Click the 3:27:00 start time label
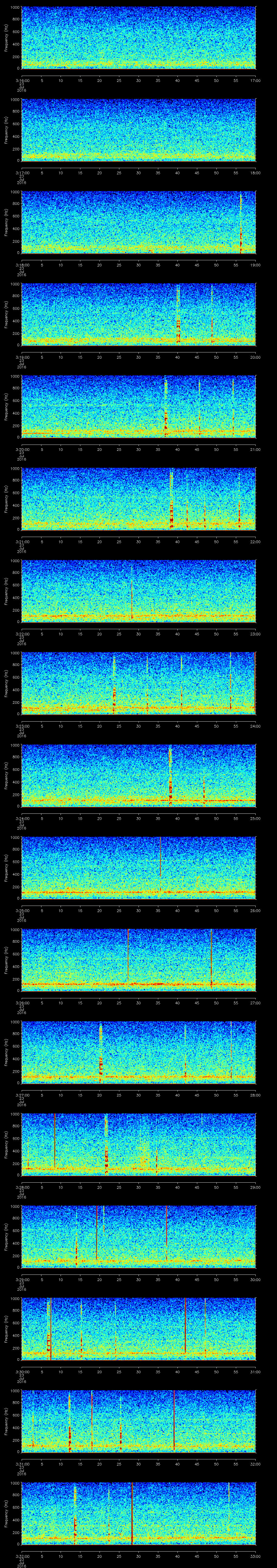The image size is (277, 1568). [22, 1095]
